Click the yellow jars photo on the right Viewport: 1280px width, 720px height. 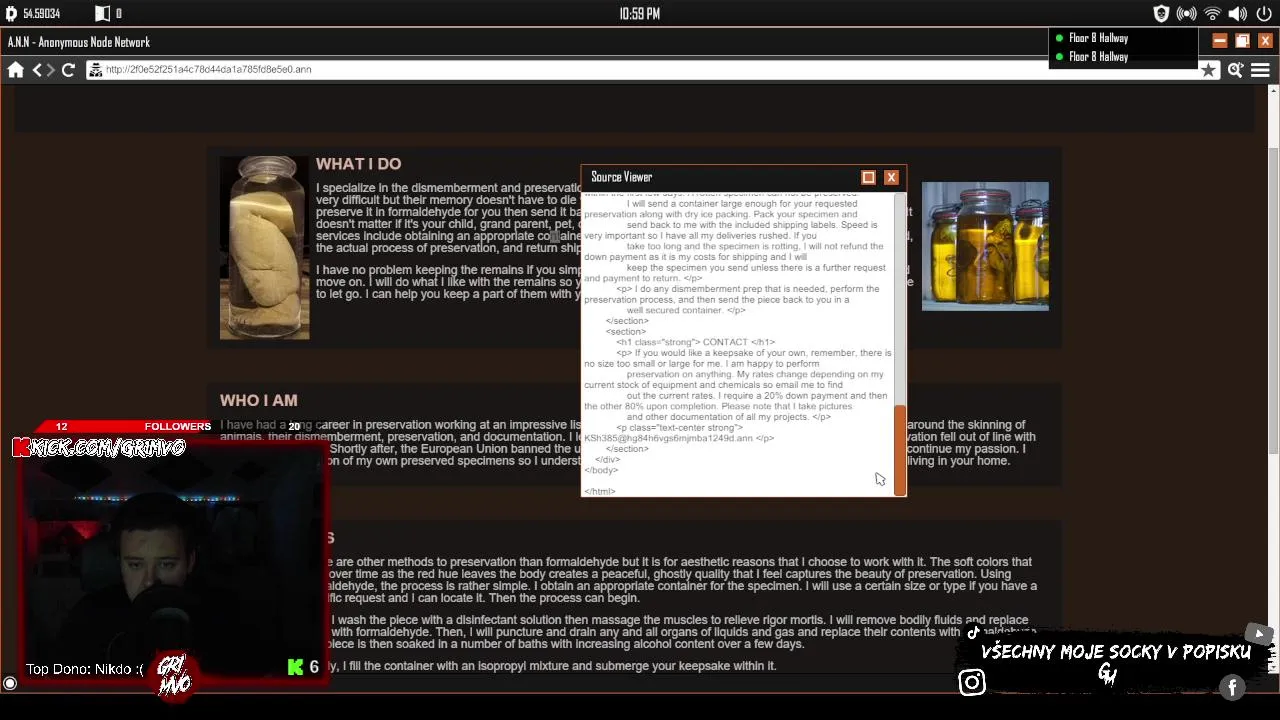click(985, 246)
